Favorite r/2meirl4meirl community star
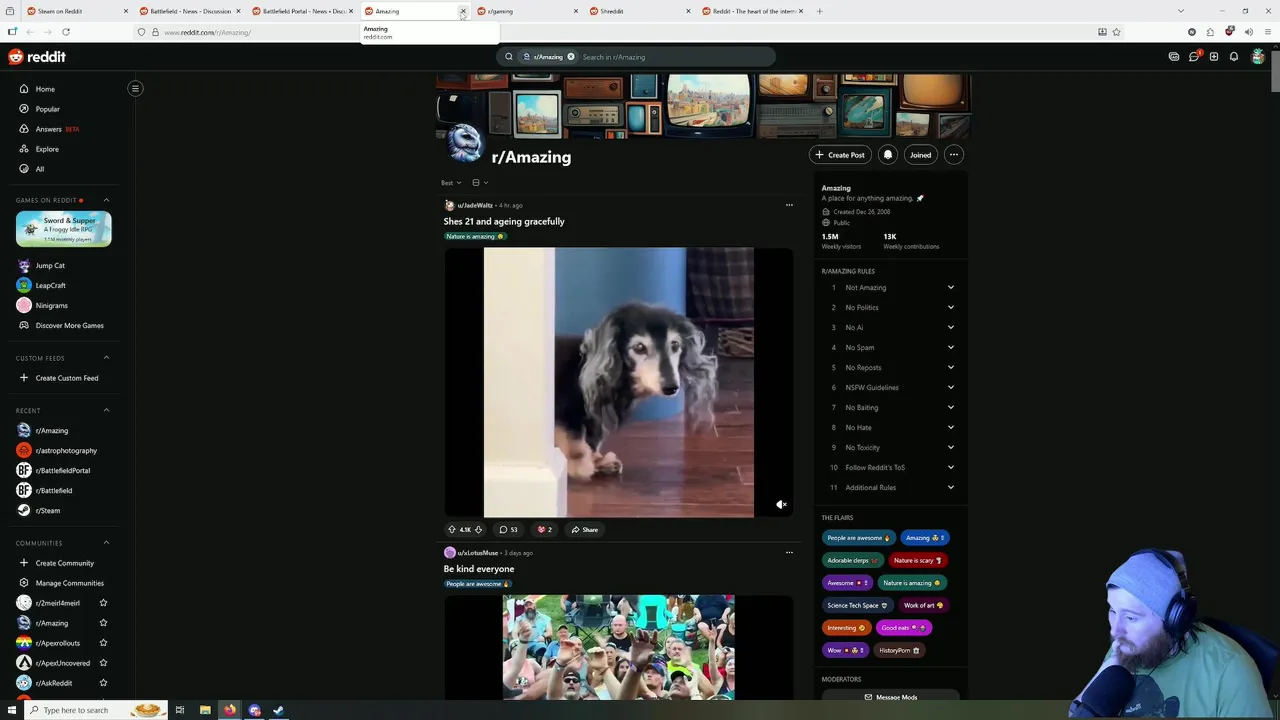Image resolution: width=1280 pixels, height=720 pixels. point(103,603)
